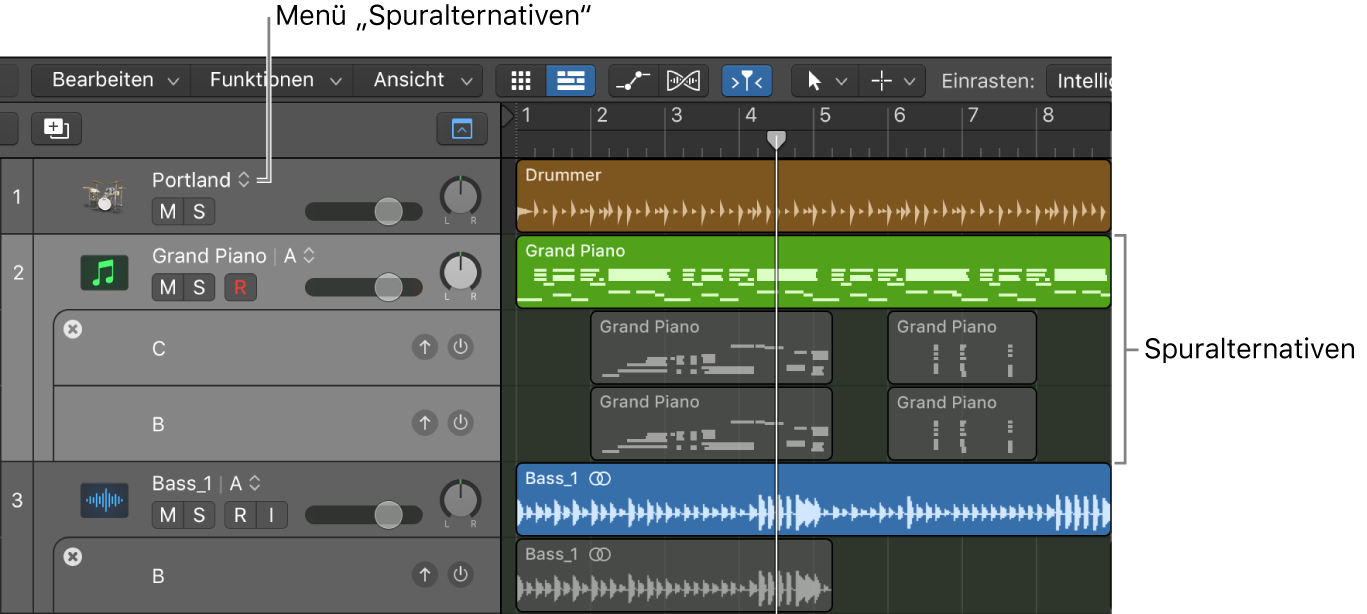Activate Bass_1 alternative B with arrow
The height and width of the screenshot is (614, 1367).
pyautogui.click(x=425, y=575)
